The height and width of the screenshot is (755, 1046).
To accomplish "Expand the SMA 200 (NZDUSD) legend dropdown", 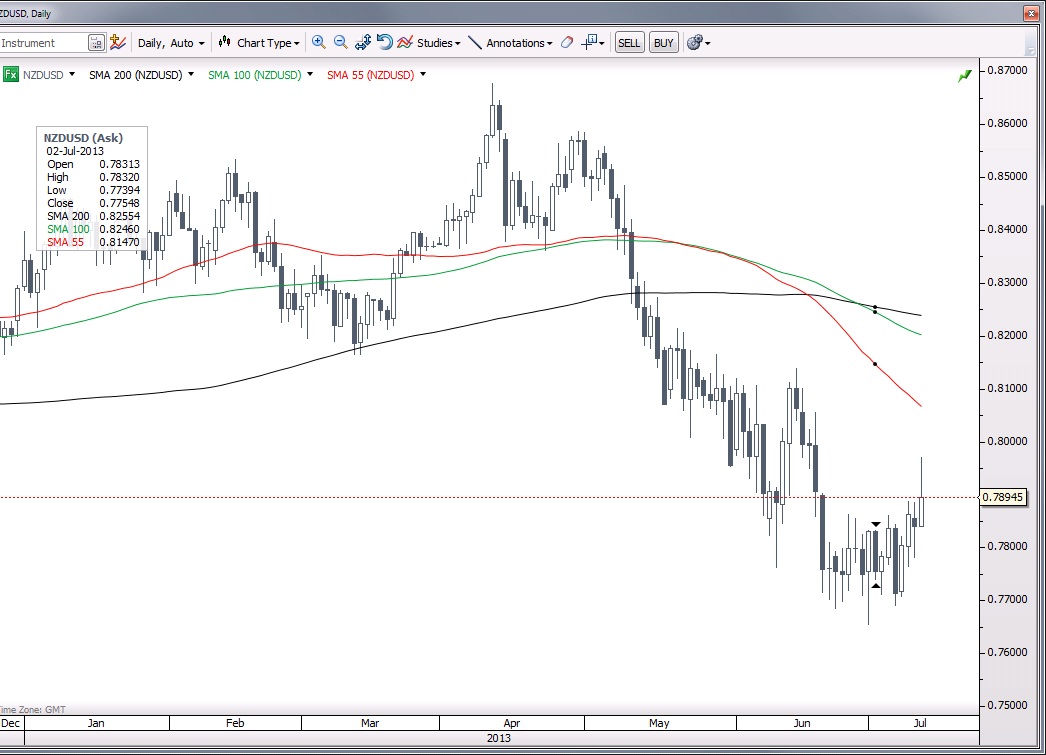I will (192, 74).
